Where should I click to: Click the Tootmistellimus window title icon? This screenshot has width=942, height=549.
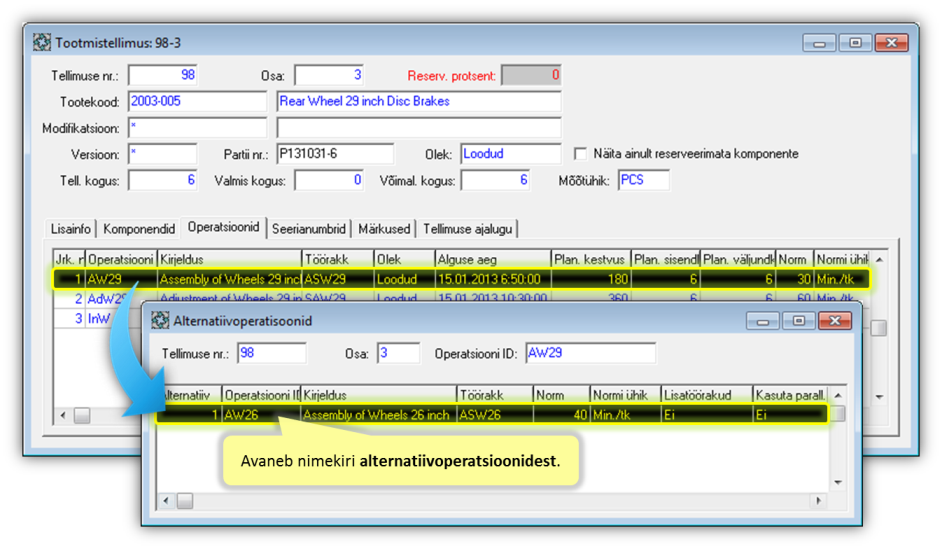pos(42,43)
